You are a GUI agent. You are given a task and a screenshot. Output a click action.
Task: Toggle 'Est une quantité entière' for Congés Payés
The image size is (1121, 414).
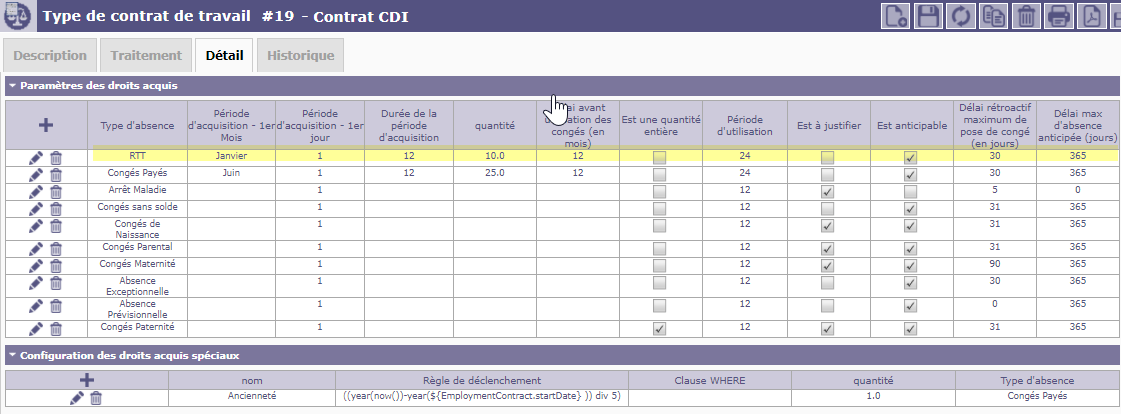click(660, 174)
